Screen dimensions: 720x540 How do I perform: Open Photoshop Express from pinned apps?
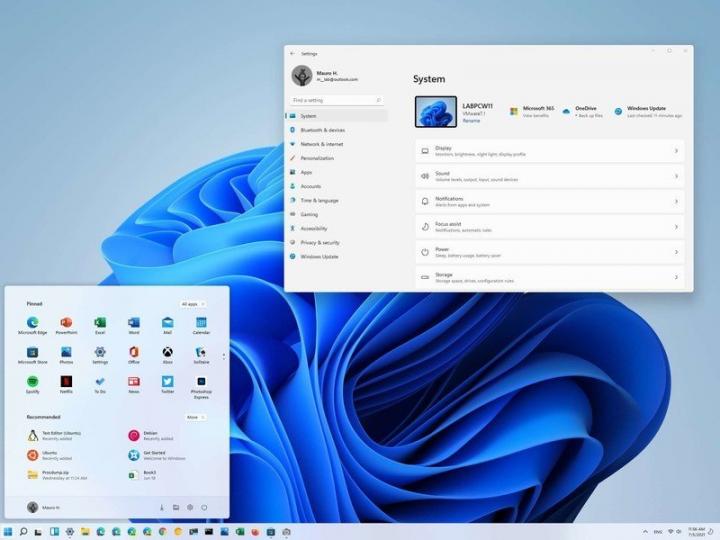point(201,383)
